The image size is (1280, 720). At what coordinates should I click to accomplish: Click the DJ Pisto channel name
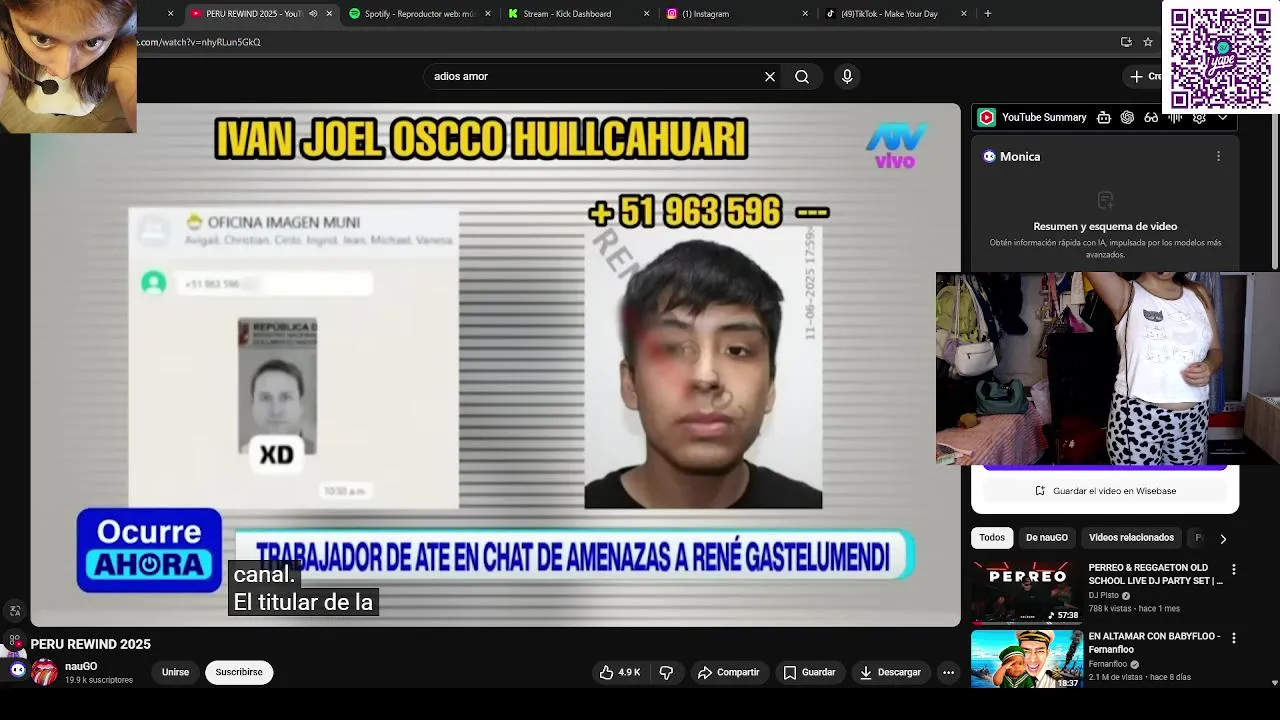[1103, 595]
